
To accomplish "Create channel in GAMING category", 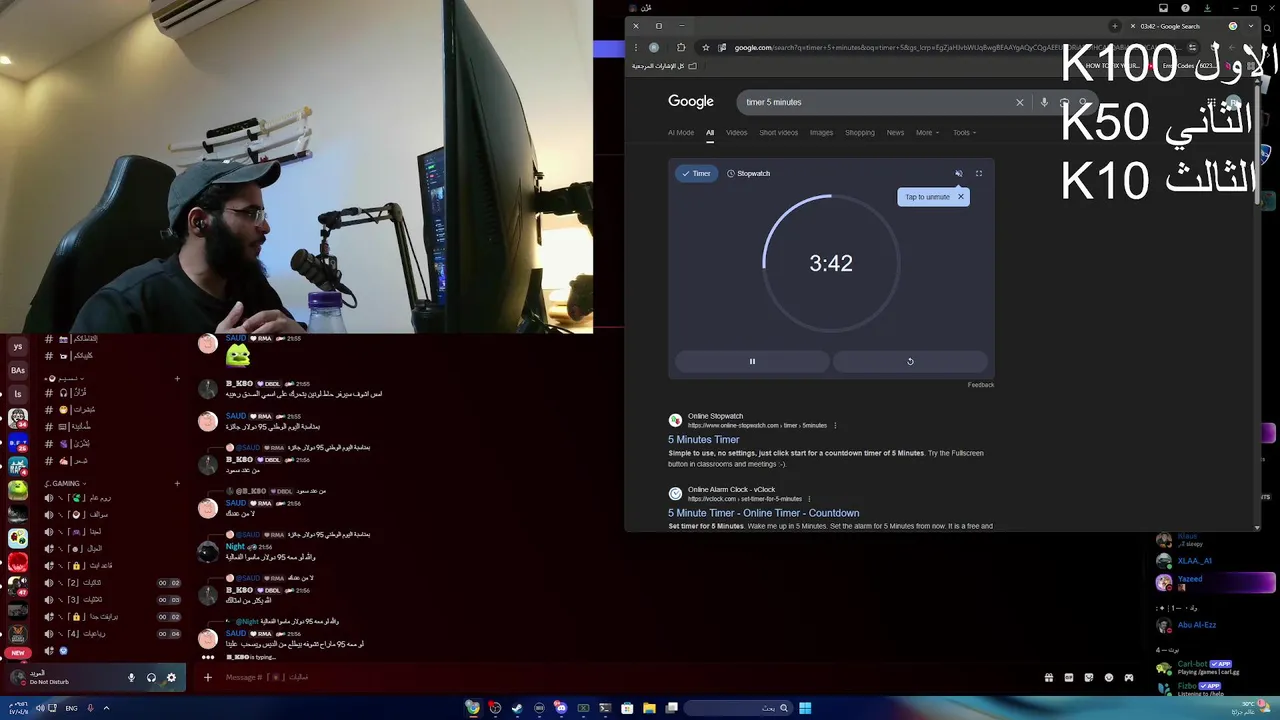I will click(177, 484).
